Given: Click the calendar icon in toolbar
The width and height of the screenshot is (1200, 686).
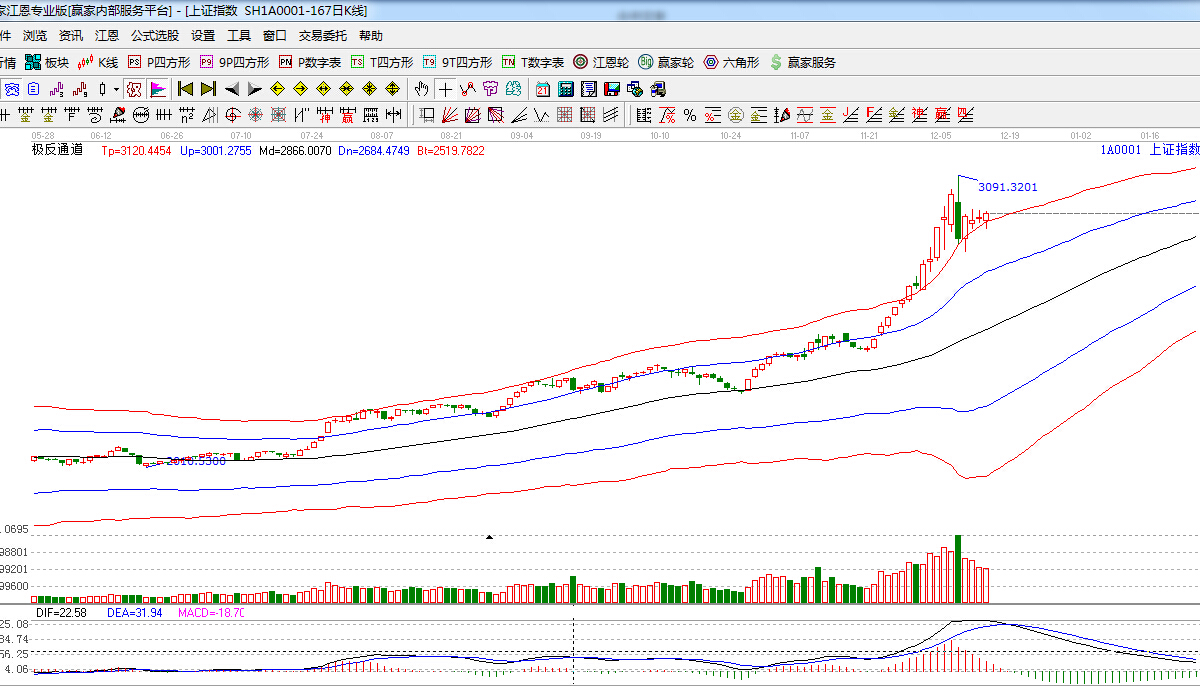Looking at the screenshot, I should coord(542,88).
